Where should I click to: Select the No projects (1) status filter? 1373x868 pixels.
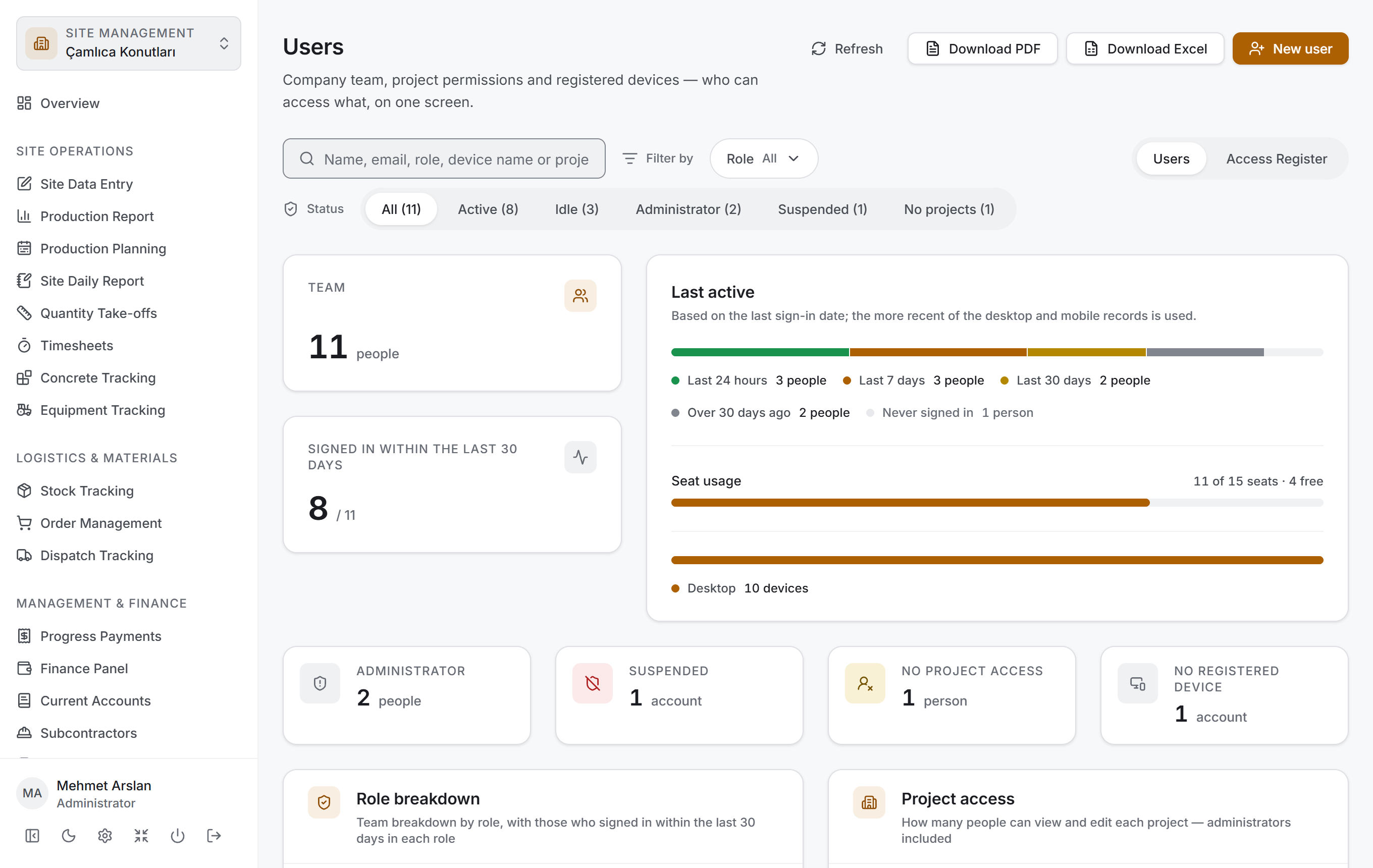(x=949, y=209)
